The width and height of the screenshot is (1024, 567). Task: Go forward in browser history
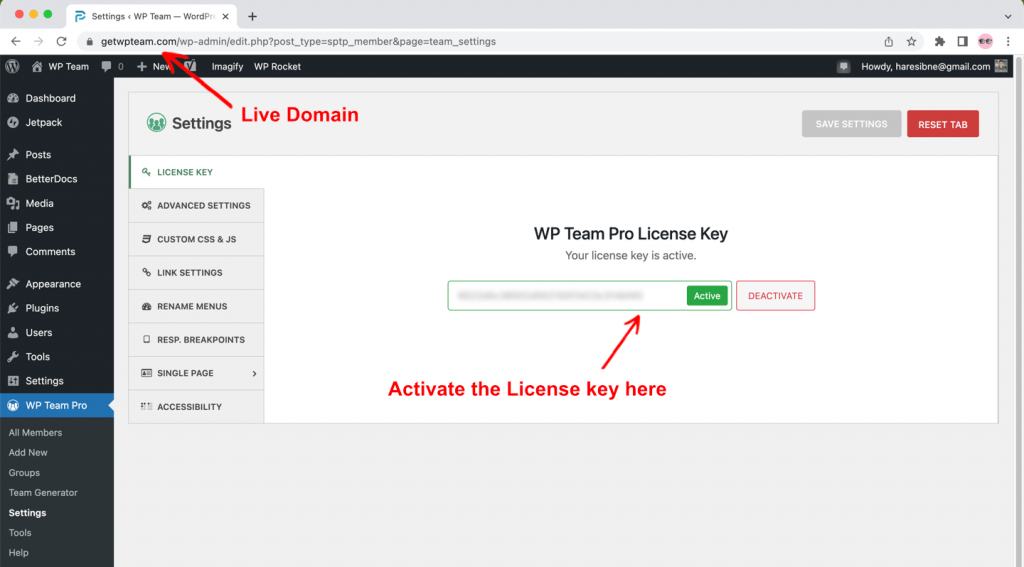point(39,41)
